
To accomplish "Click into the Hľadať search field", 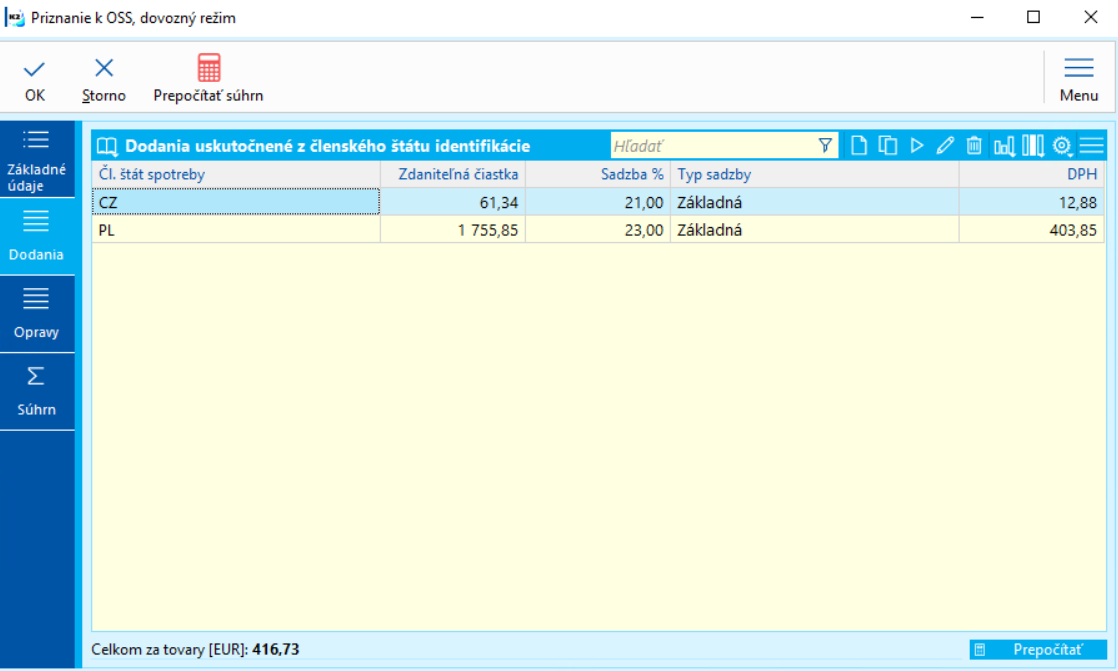I will coord(713,146).
